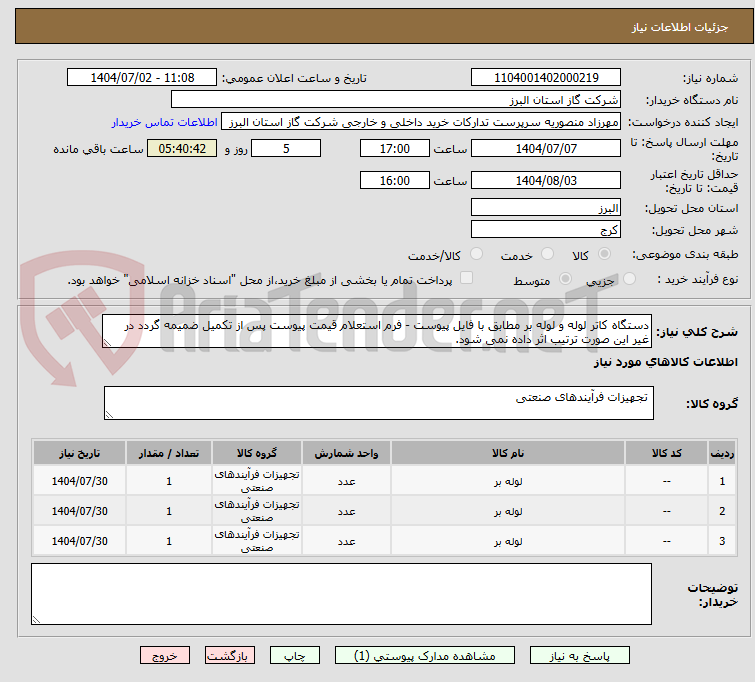Screen dimensions: 755x682
Task: Click the validity time 16:00 field
Action: [x=395, y=180]
